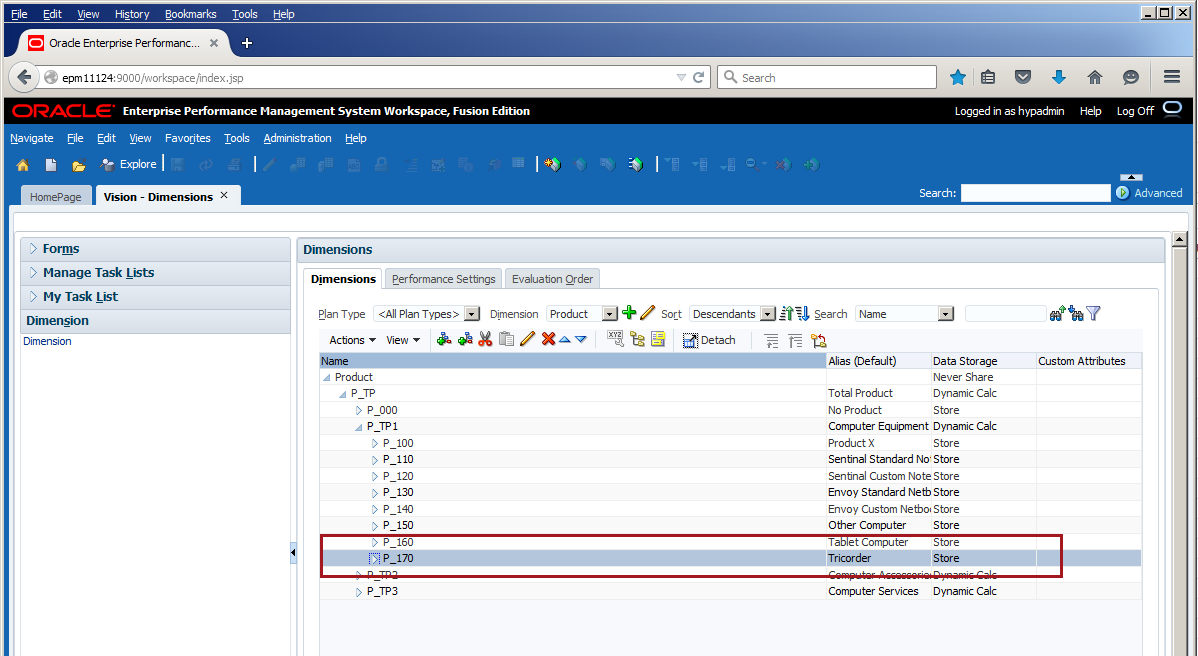Switch to Evaluation Order tab

552,279
